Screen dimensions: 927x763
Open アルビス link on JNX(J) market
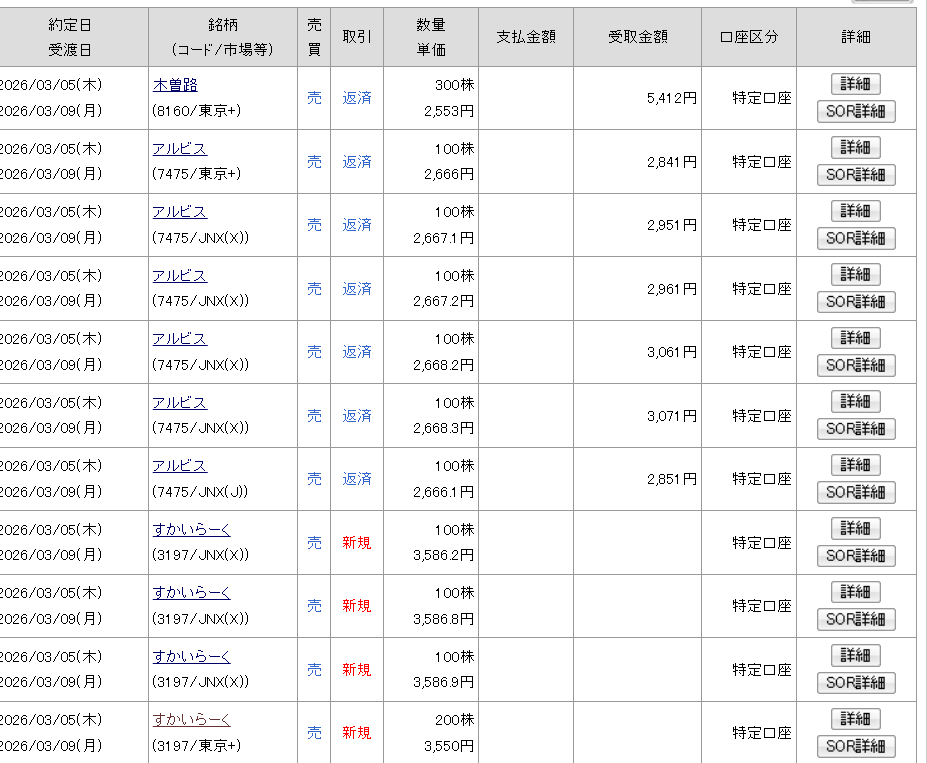[x=180, y=466]
